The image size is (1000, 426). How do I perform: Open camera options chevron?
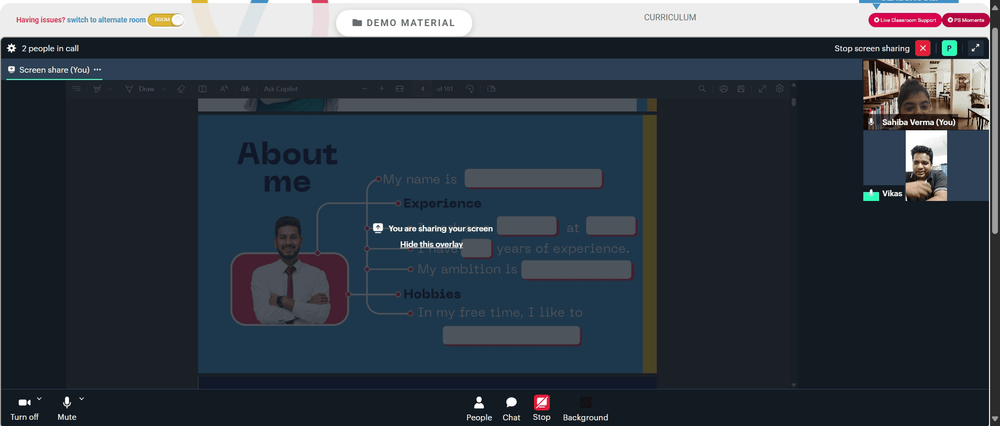coord(39,399)
